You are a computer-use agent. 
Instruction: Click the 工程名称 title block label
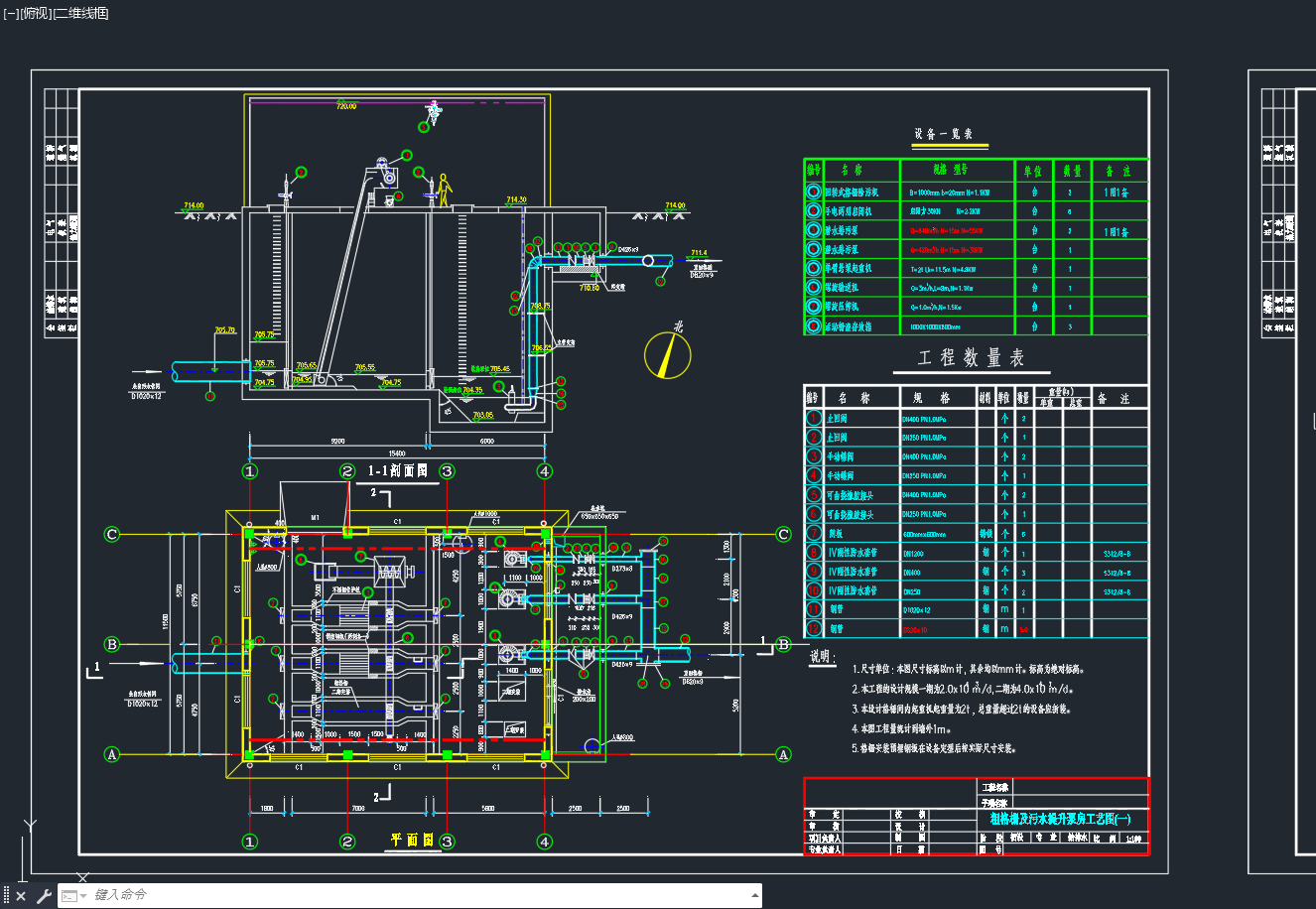point(994,787)
